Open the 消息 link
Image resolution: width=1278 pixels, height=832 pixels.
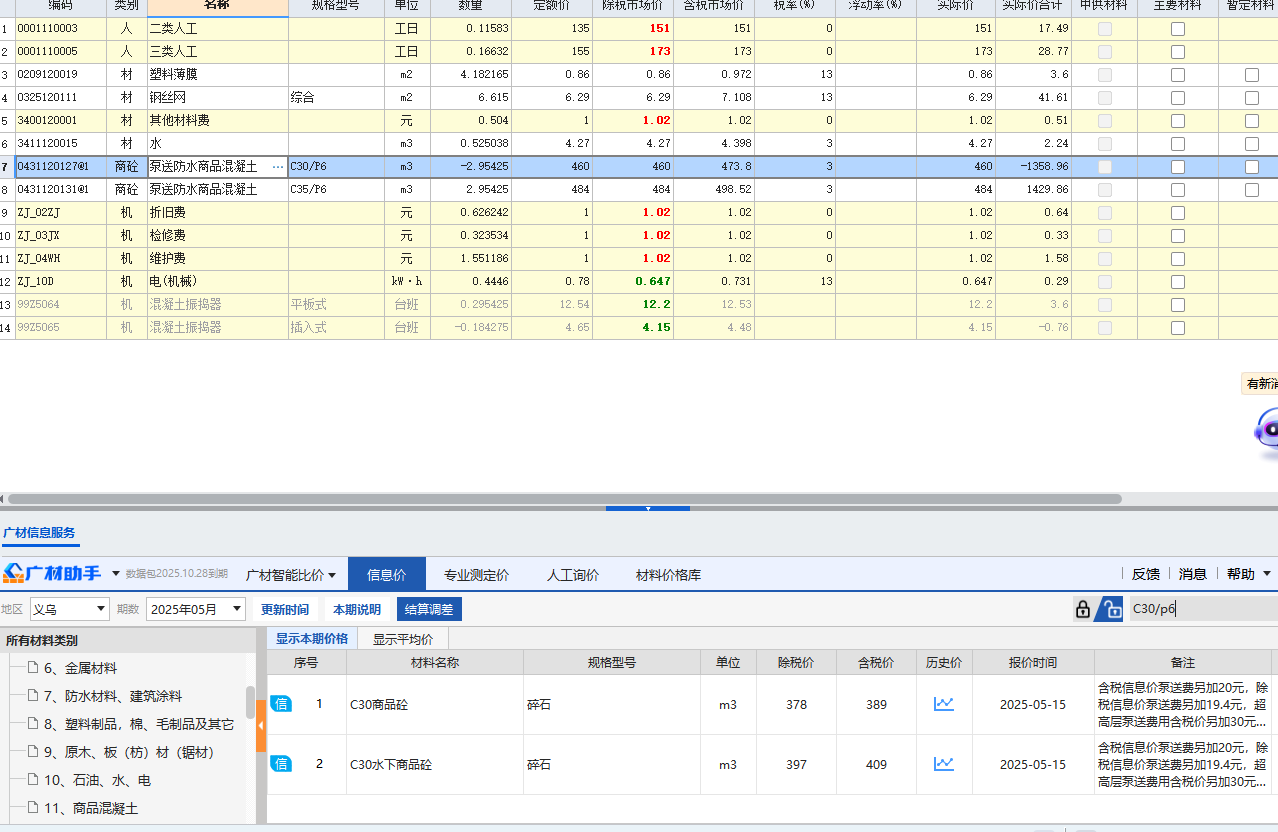(1193, 574)
